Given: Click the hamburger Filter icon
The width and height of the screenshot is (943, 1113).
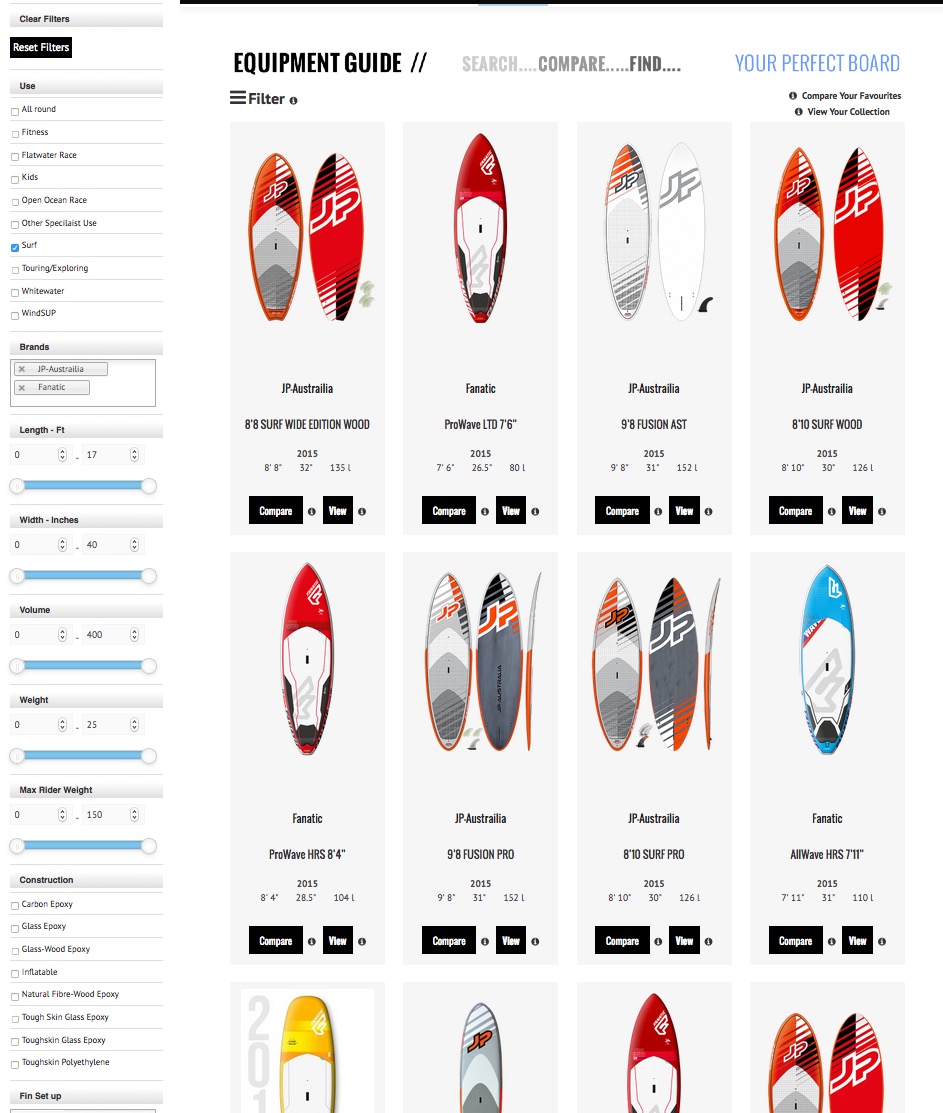Looking at the screenshot, I should [238, 98].
